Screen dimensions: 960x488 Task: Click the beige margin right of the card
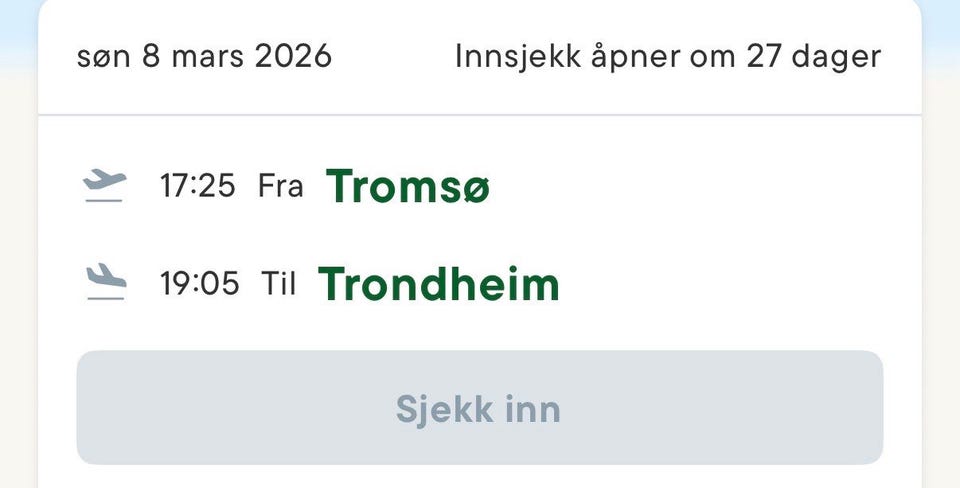pos(941,300)
